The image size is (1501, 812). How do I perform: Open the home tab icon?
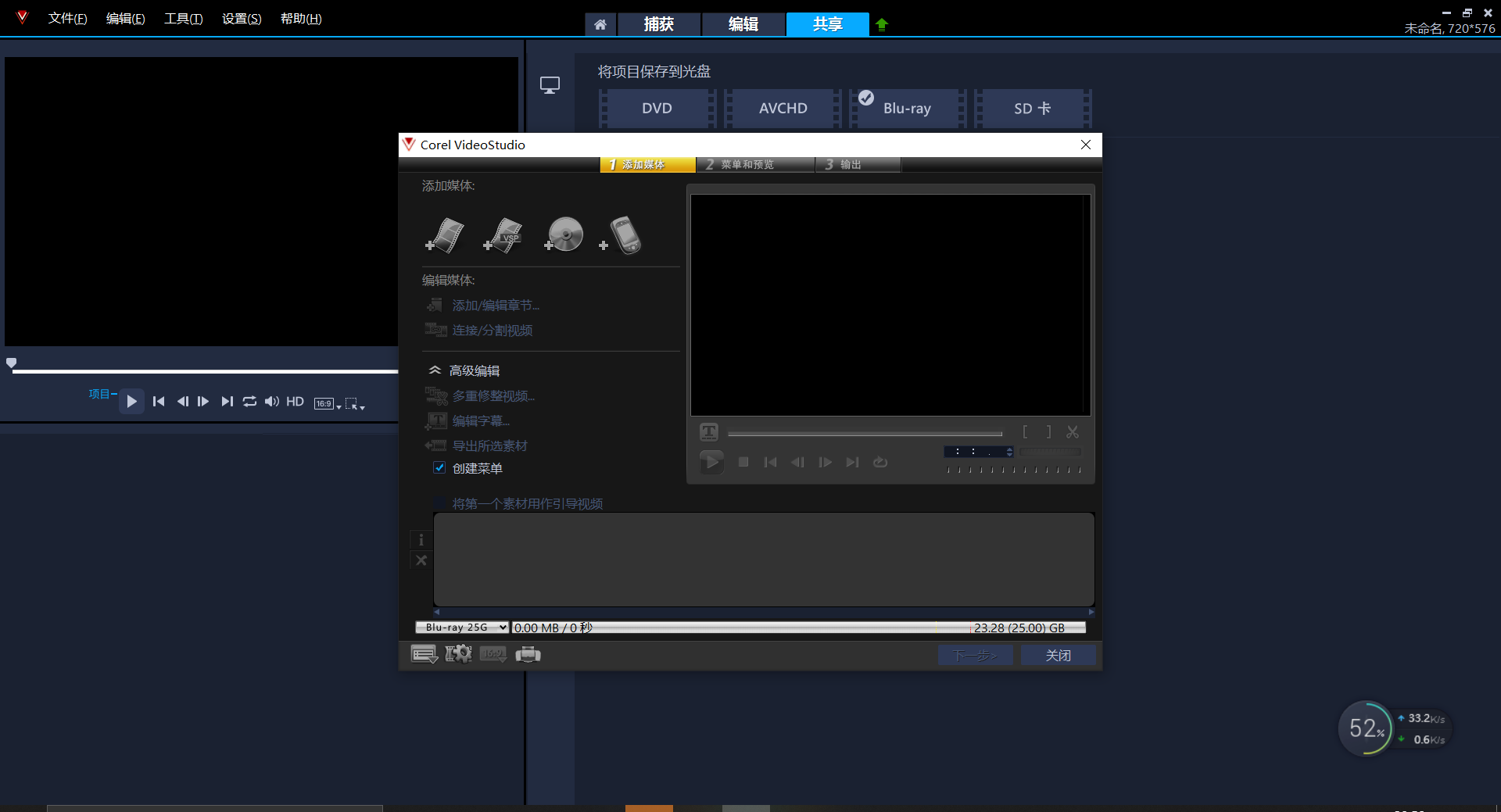pyautogui.click(x=600, y=24)
